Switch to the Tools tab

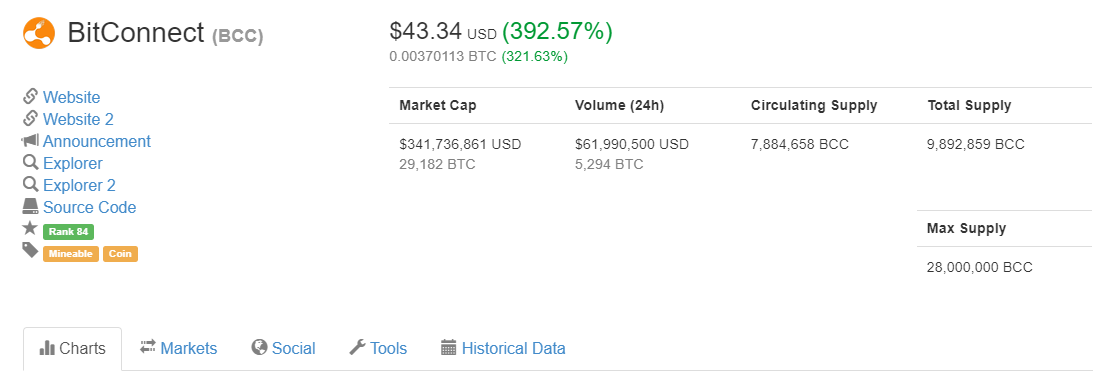click(x=378, y=348)
